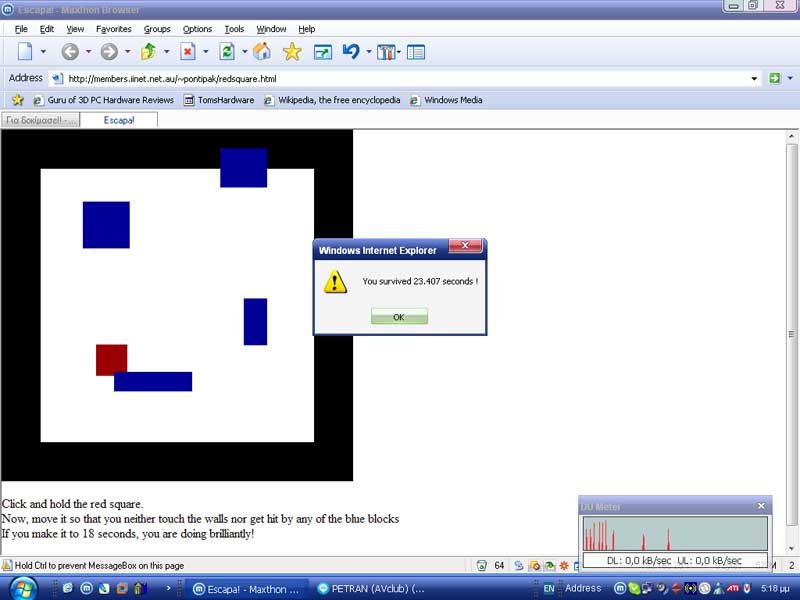Open Favorites star icon in toolbar
800x600 pixels.
click(x=292, y=52)
